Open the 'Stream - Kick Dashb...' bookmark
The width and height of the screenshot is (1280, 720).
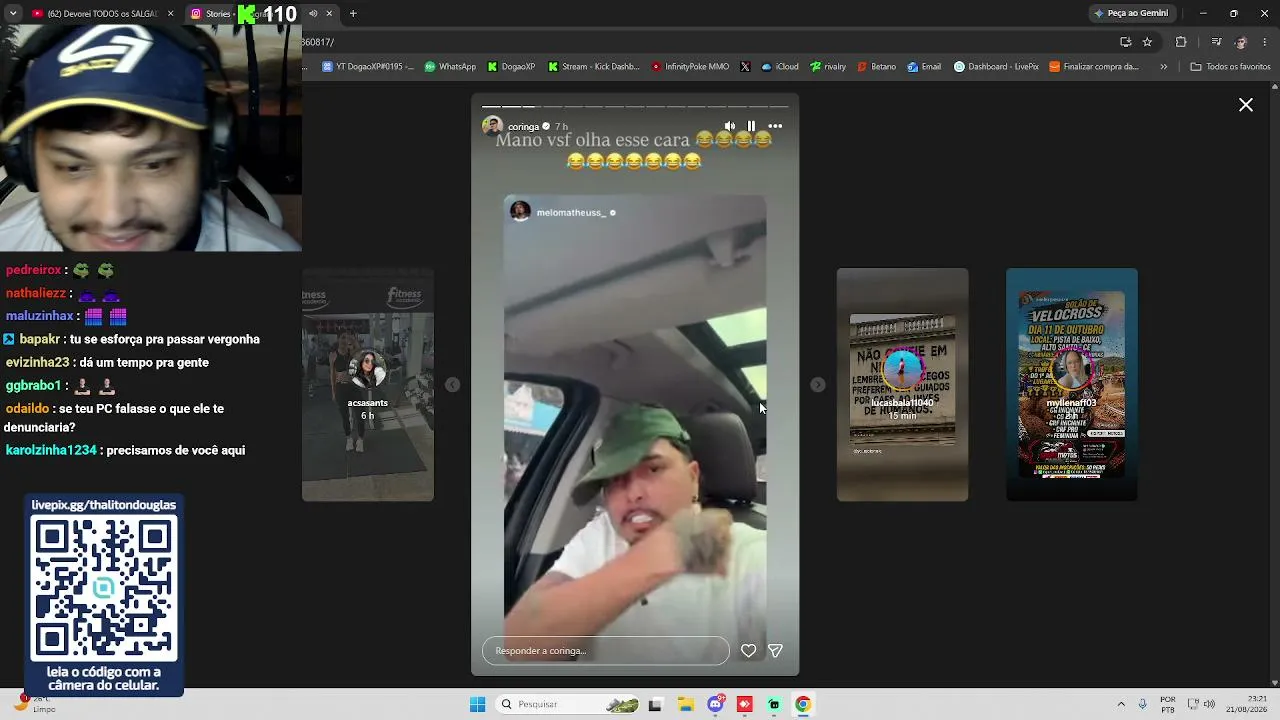[594, 67]
